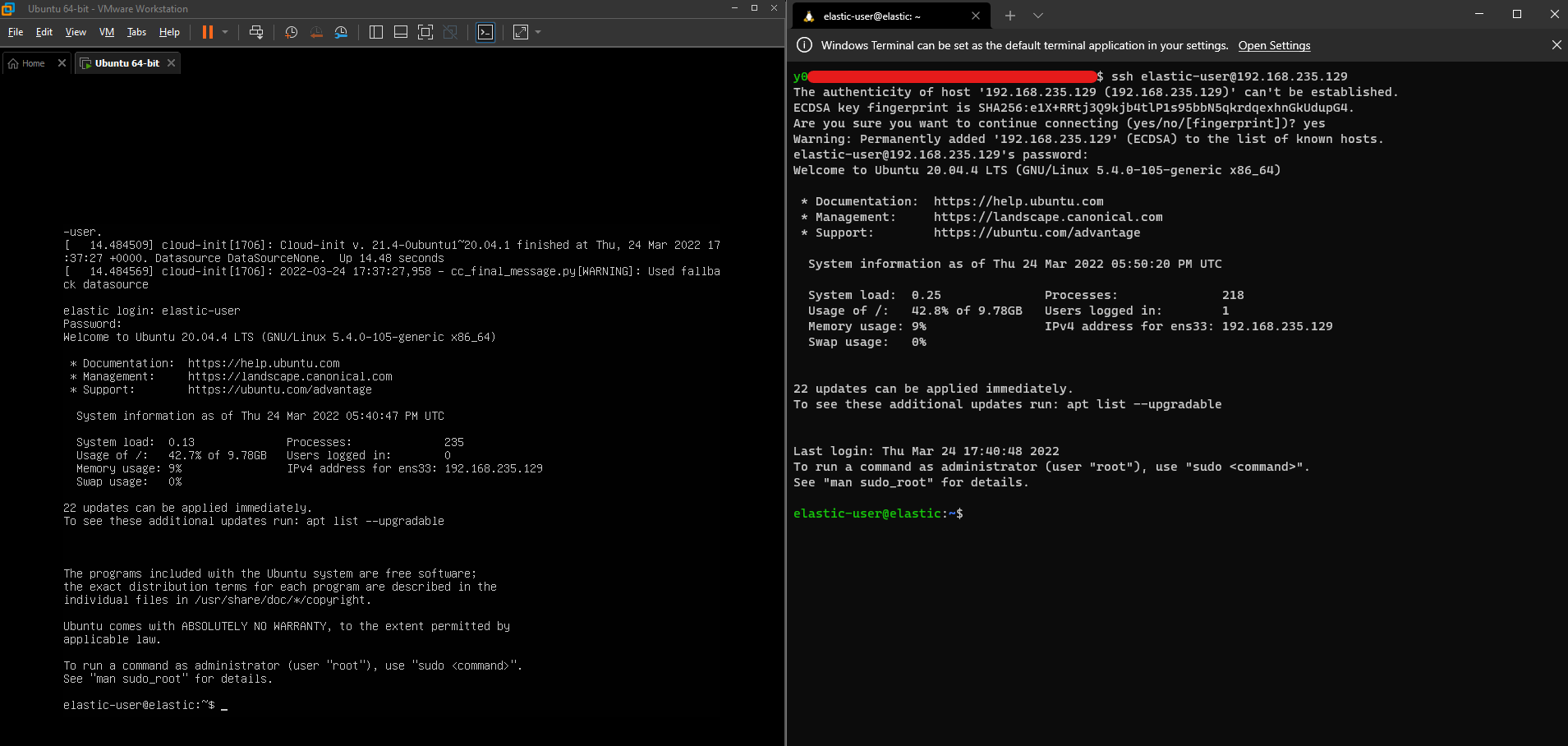Open the Windows Terminal new tab dropdown
The height and width of the screenshot is (746, 1568).
pos(1038,16)
